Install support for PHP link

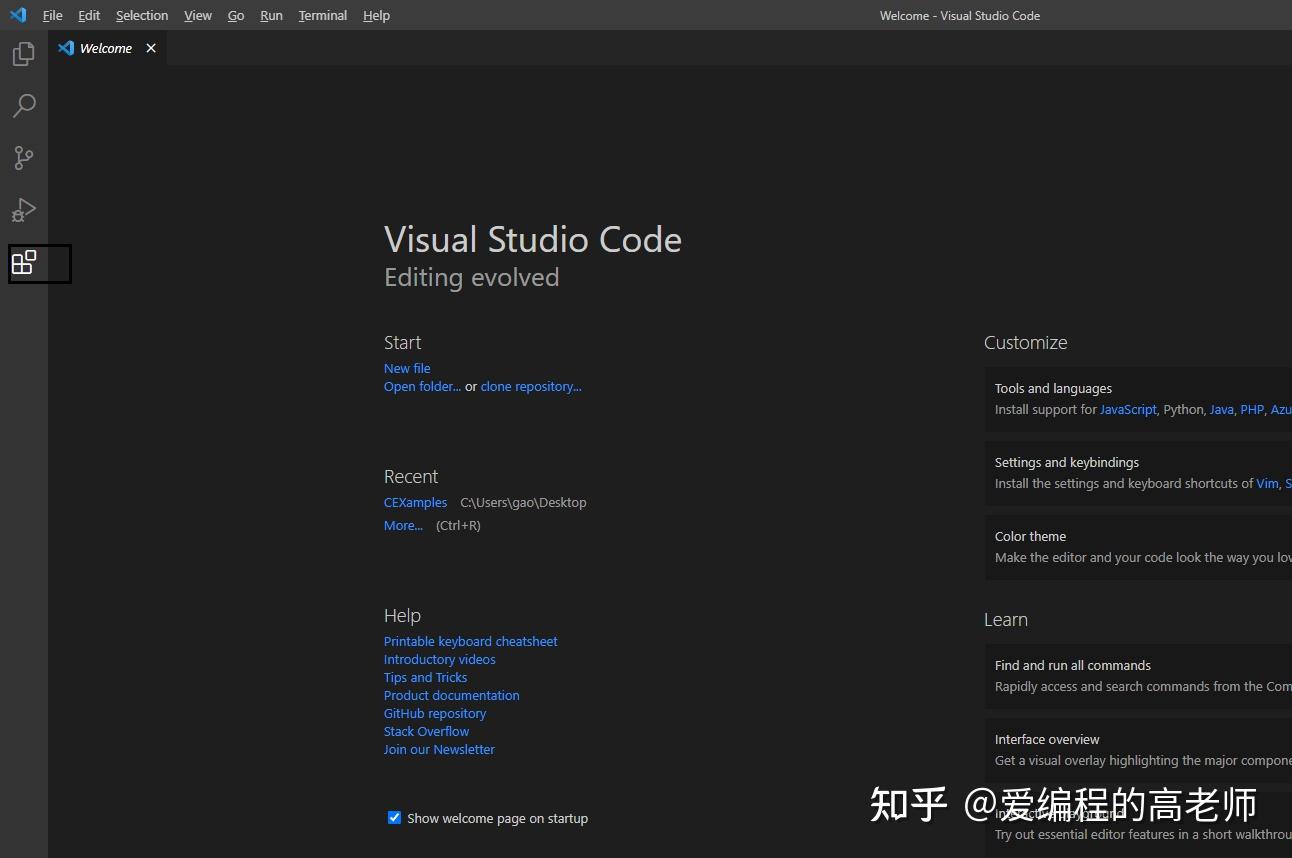coord(1252,409)
